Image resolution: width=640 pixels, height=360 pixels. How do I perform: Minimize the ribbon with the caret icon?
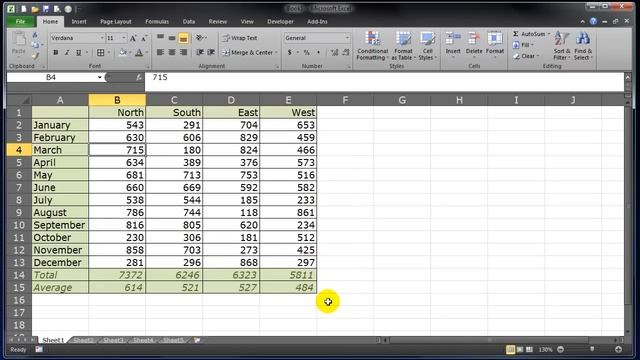click(x=582, y=21)
